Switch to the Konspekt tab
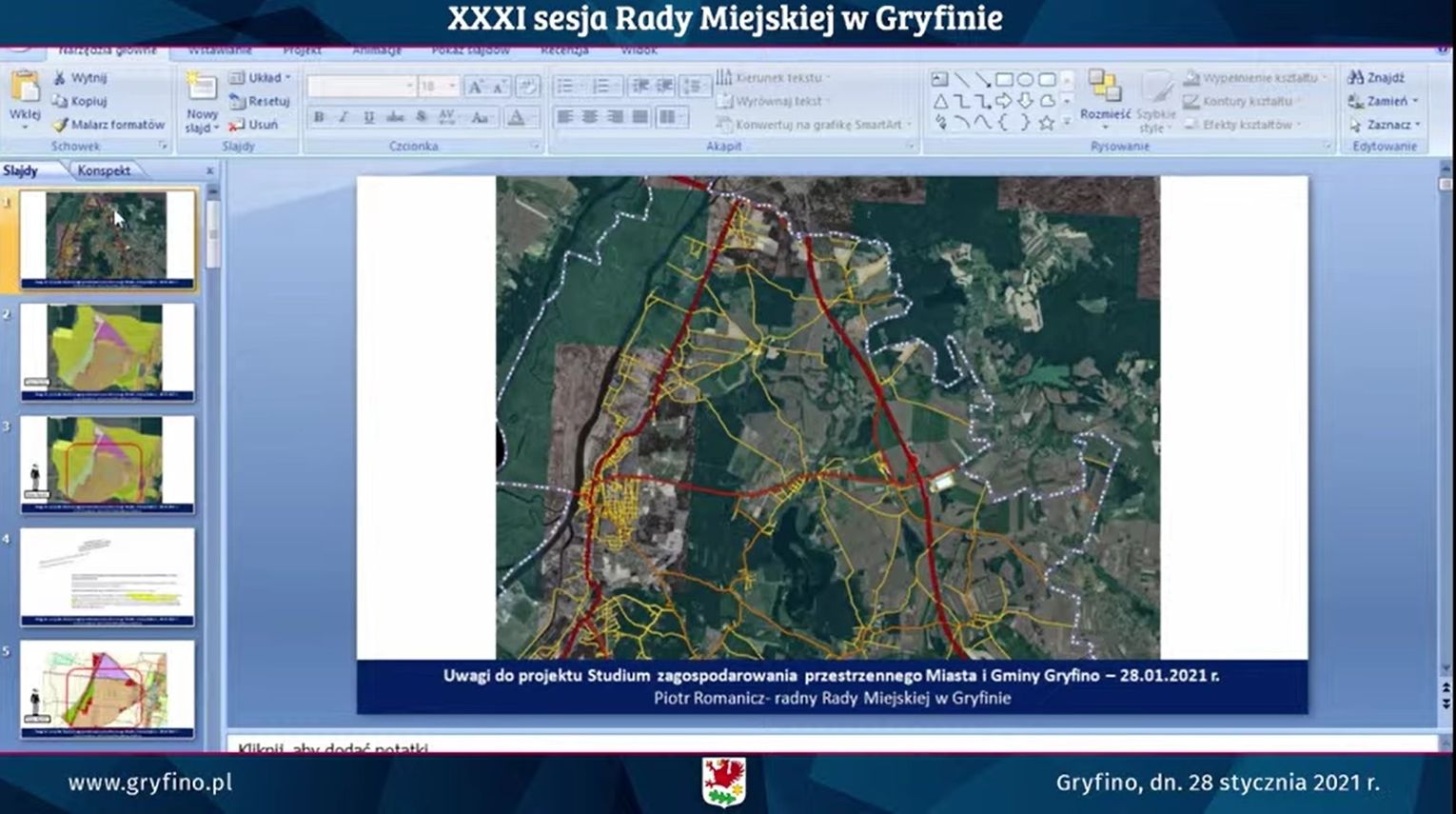 [104, 170]
